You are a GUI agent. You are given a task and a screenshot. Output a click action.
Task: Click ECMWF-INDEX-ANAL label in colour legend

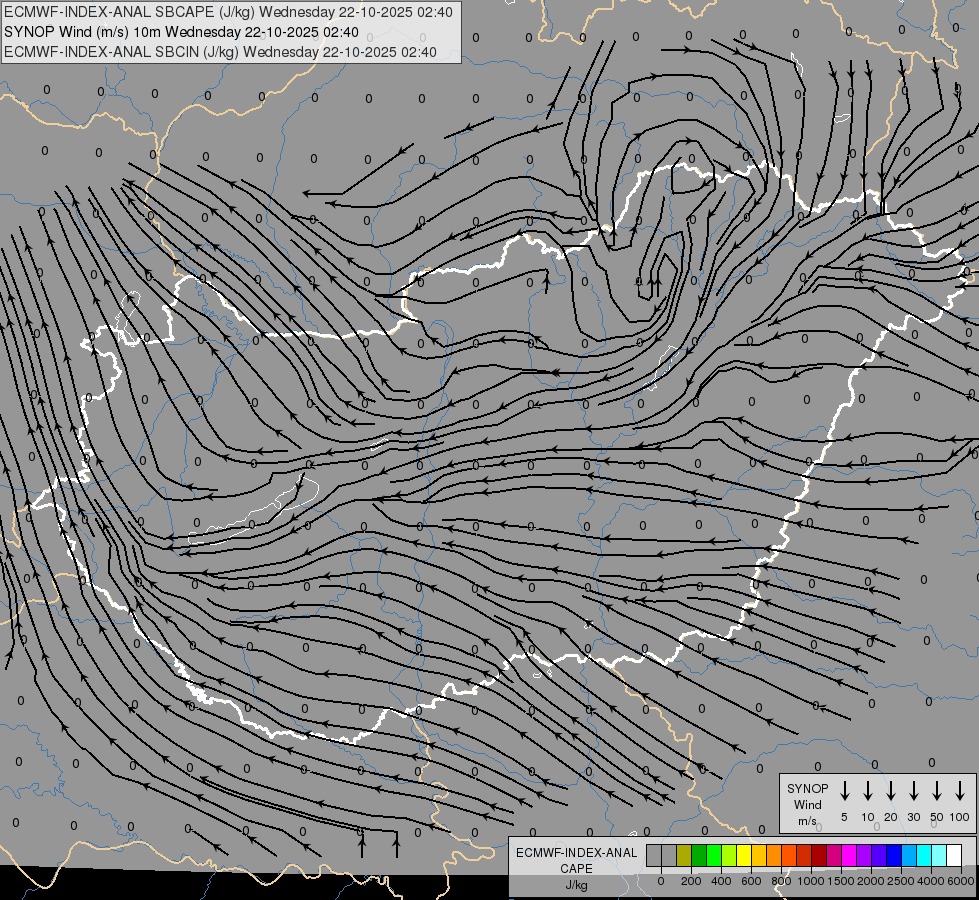coord(576,853)
